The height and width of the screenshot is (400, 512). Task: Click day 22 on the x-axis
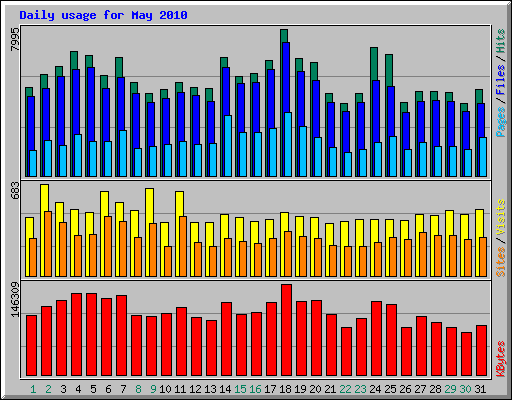coord(345,389)
